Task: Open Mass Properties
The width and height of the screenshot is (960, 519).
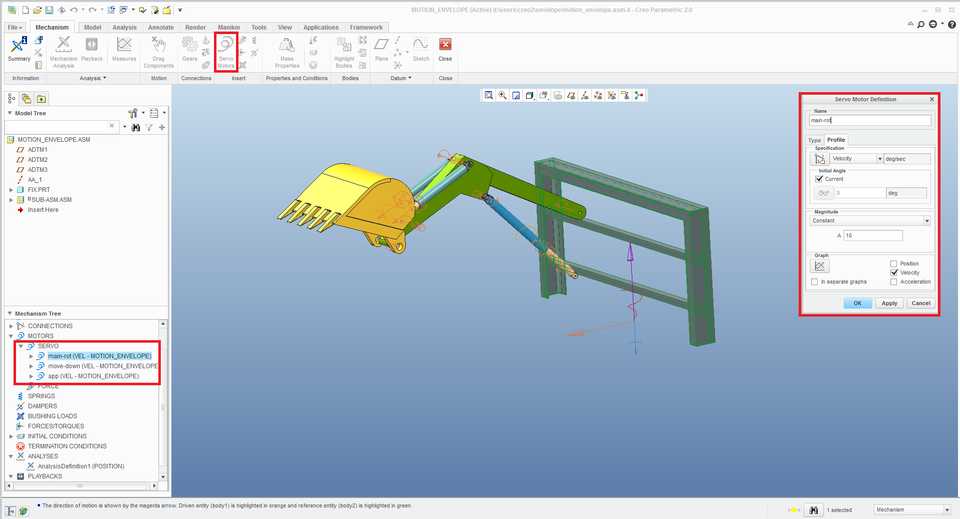Action: [x=287, y=52]
